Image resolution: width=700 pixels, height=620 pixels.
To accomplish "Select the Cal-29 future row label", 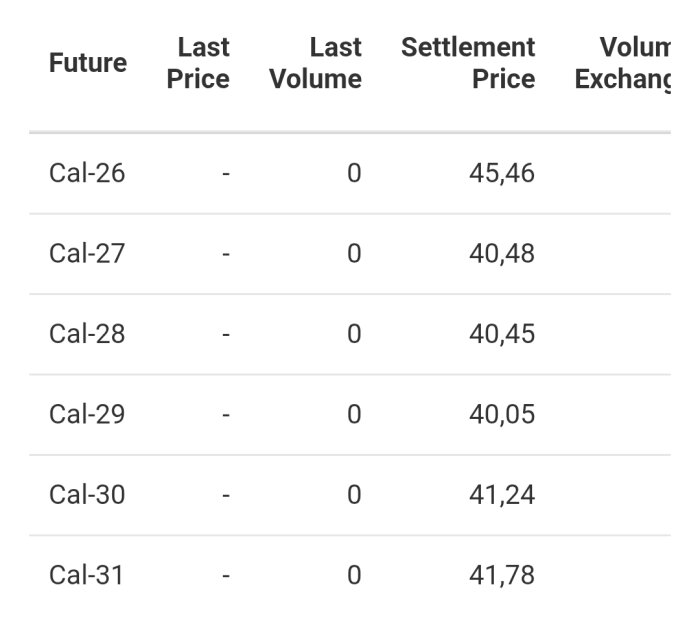I will [x=87, y=414].
